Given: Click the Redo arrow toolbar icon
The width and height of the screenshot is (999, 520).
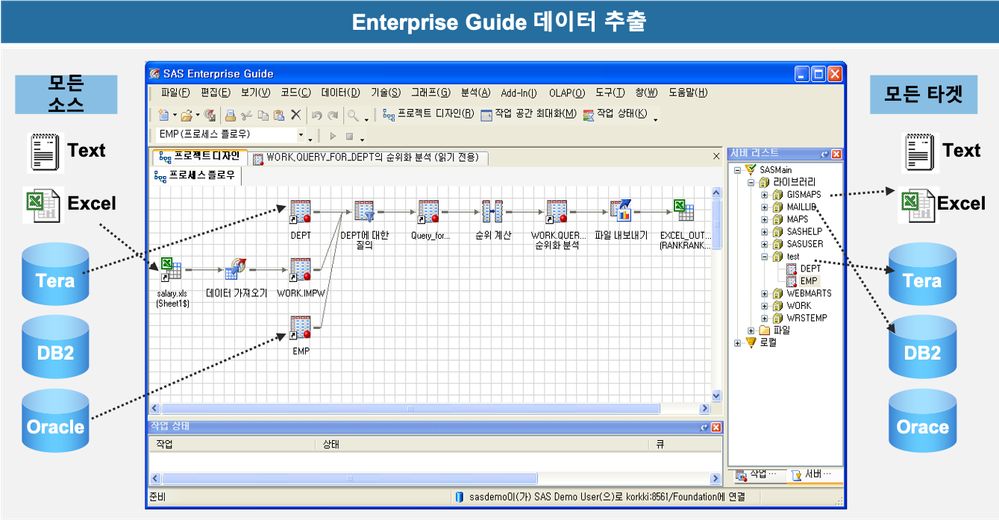Looking at the screenshot, I should click(332, 115).
